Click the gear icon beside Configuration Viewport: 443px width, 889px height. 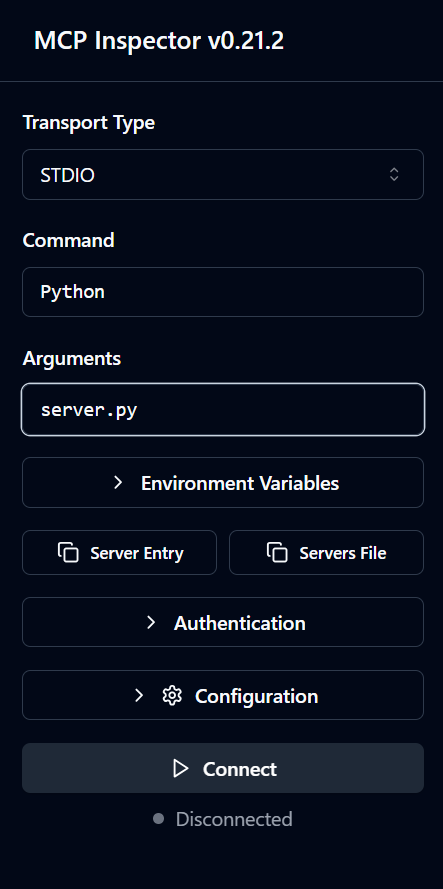(x=172, y=696)
